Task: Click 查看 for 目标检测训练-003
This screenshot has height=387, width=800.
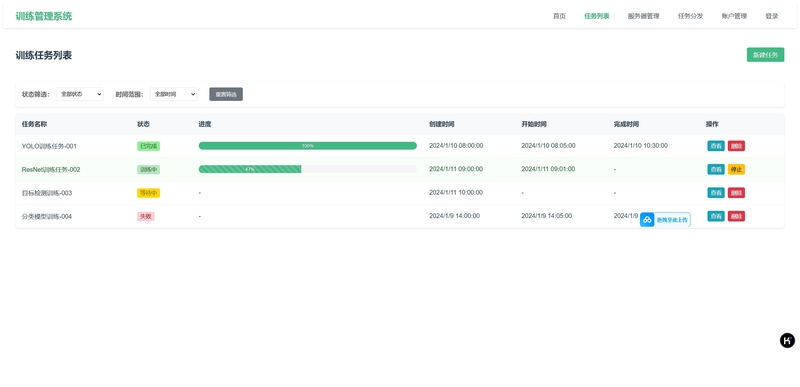Action: (x=716, y=193)
